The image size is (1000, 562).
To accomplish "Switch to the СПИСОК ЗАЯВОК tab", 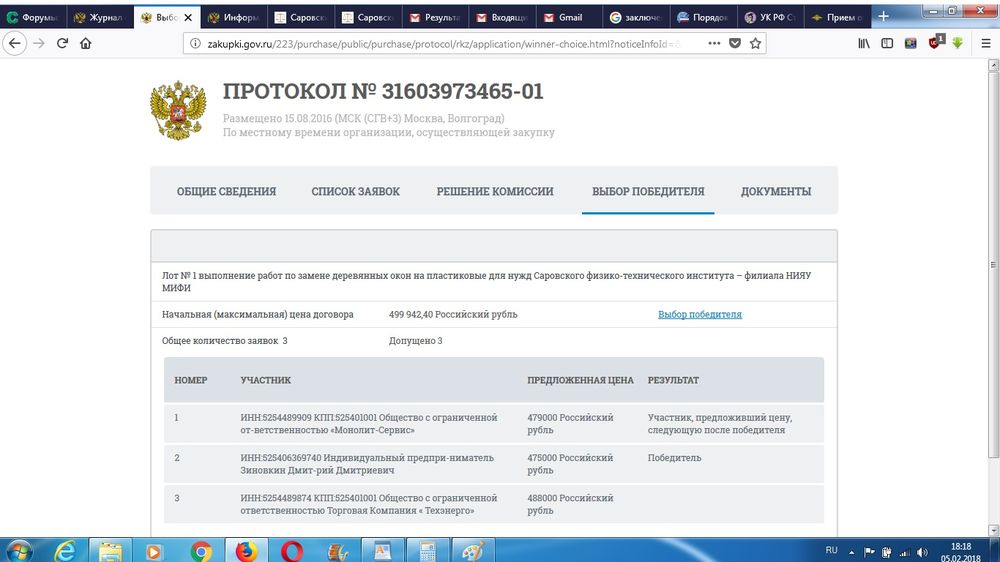I will tap(355, 192).
